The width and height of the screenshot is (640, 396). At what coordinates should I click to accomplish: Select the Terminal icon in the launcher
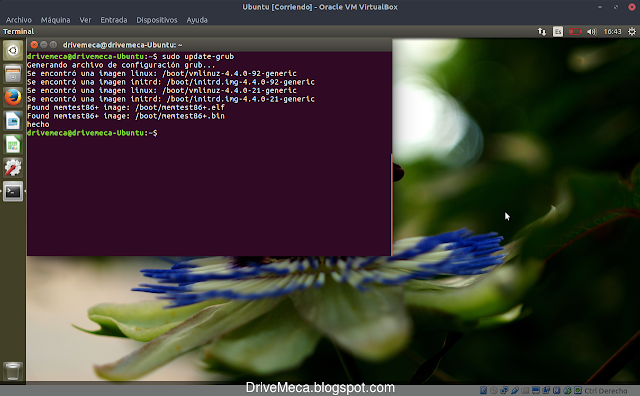(x=13, y=191)
